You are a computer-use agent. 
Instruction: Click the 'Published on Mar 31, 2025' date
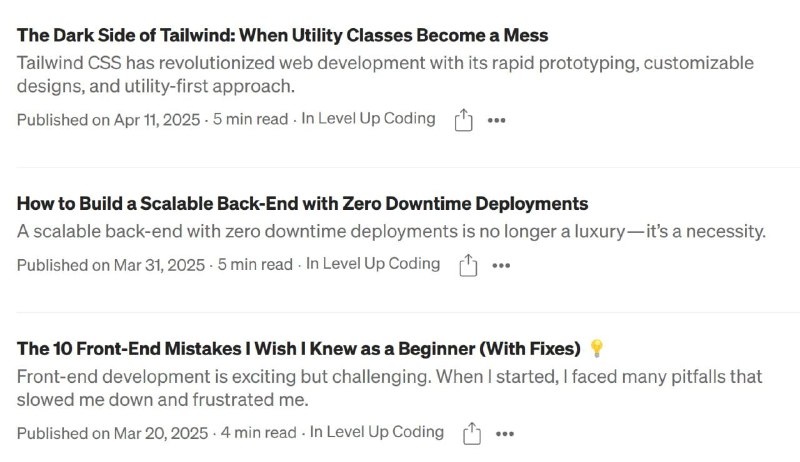tap(111, 265)
